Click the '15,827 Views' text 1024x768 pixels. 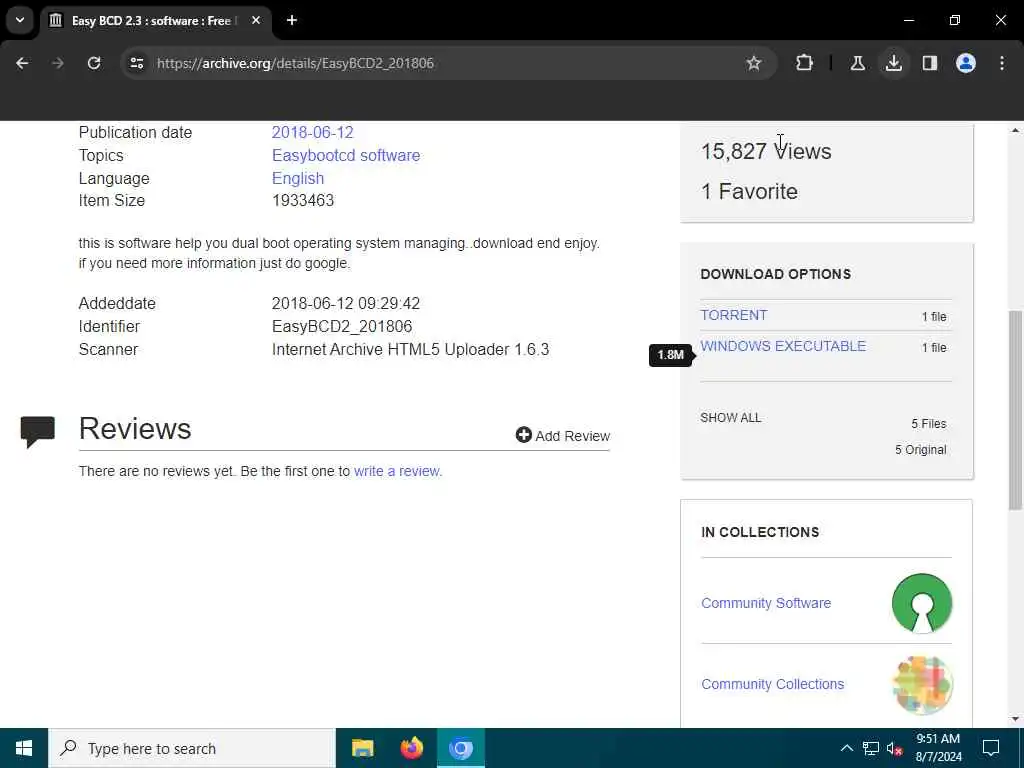766,152
